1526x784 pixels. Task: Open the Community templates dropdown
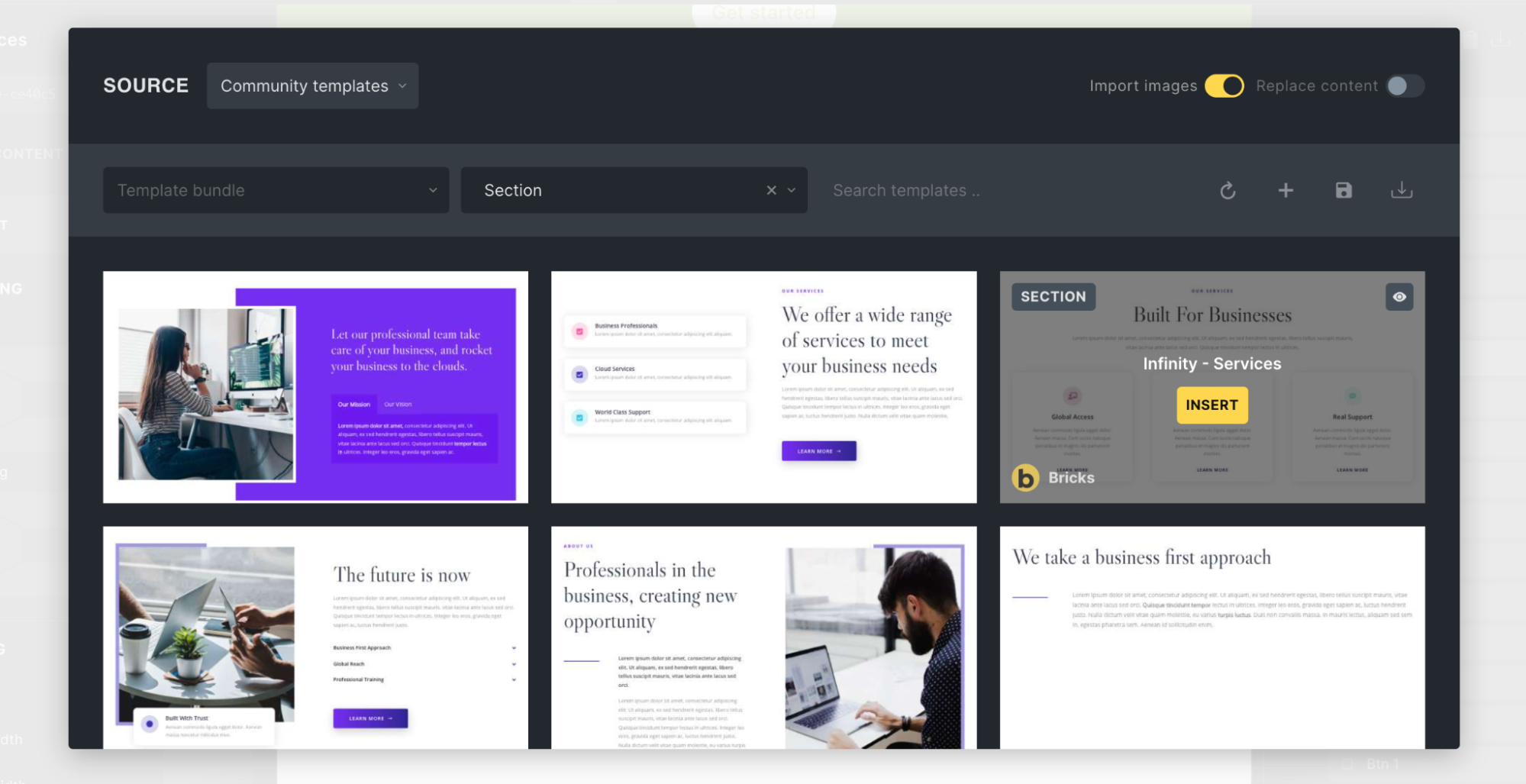(312, 85)
